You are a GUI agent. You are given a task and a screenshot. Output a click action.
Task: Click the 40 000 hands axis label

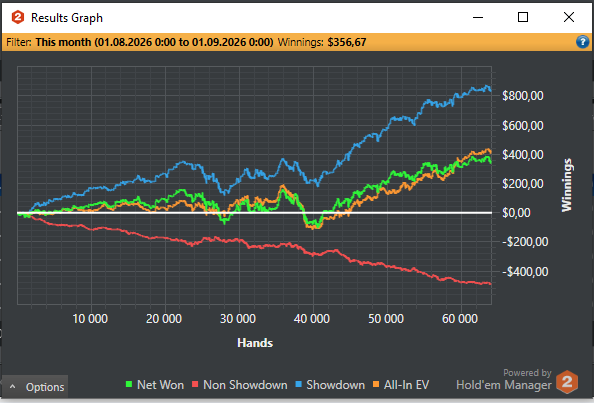pyautogui.click(x=311, y=319)
